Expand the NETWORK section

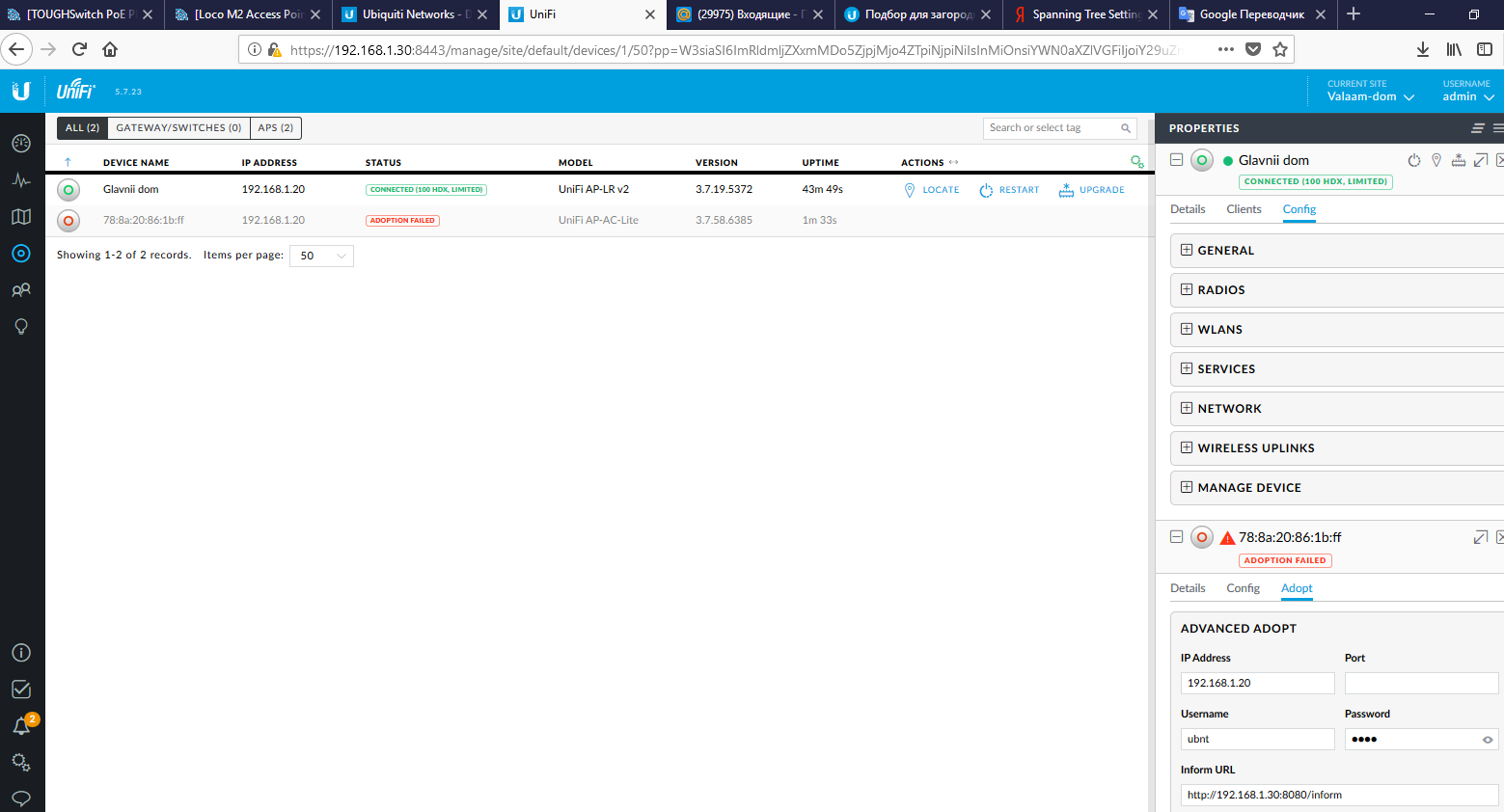click(x=1336, y=409)
